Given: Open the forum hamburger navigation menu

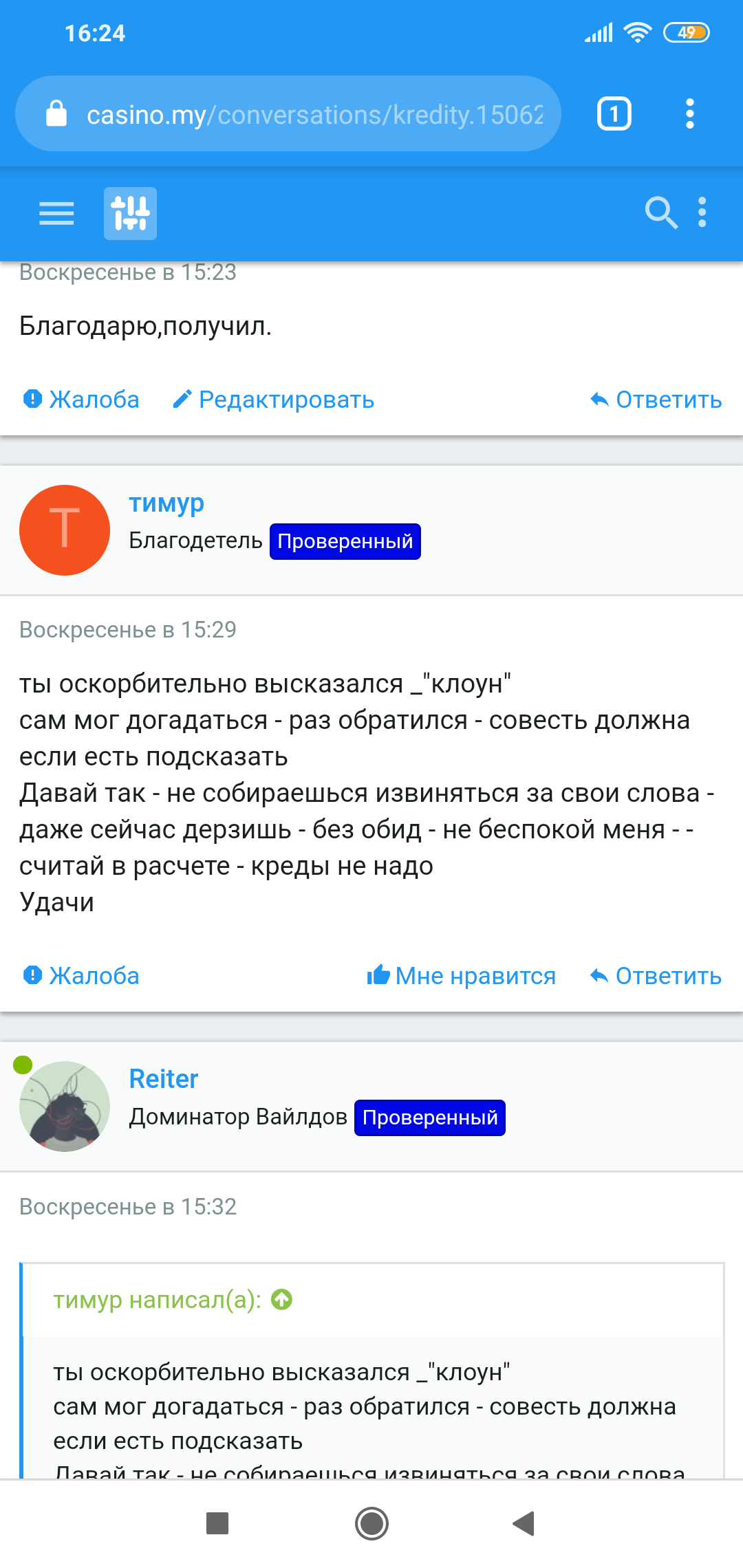Looking at the screenshot, I should pos(56,214).
